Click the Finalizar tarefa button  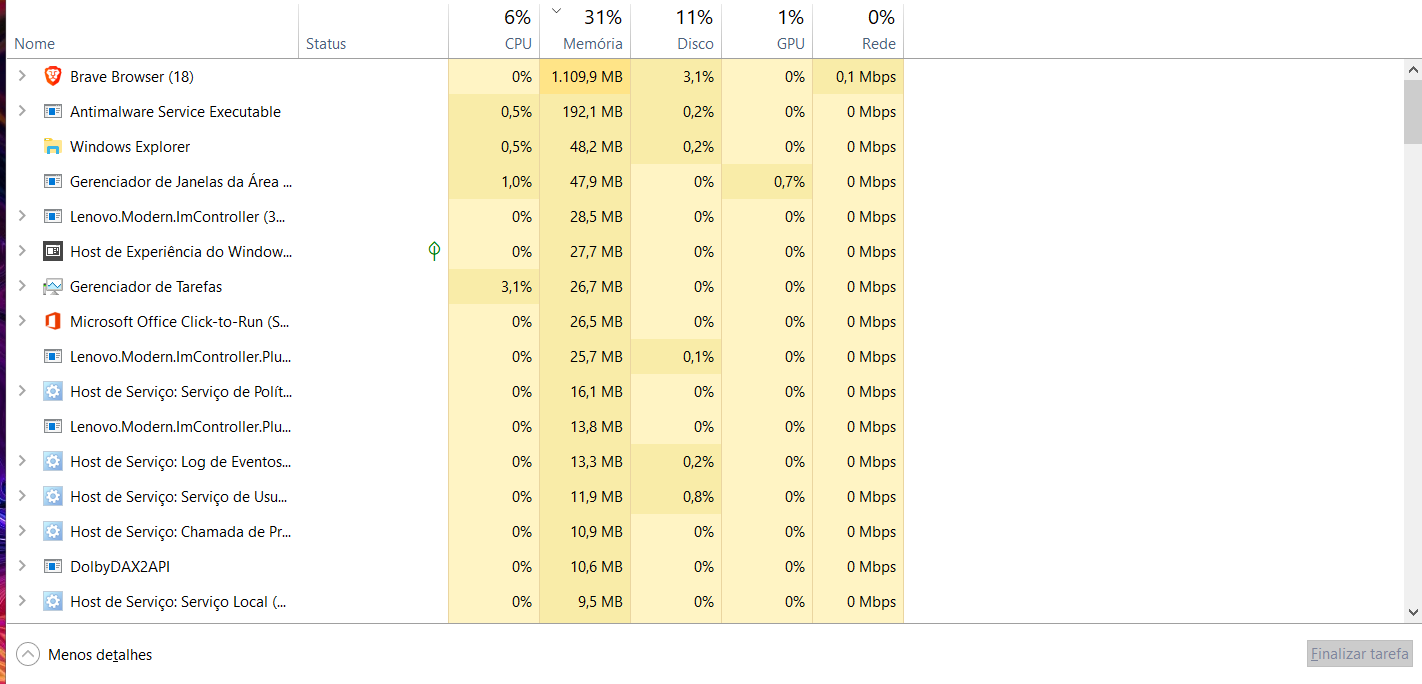[1360, 654]
